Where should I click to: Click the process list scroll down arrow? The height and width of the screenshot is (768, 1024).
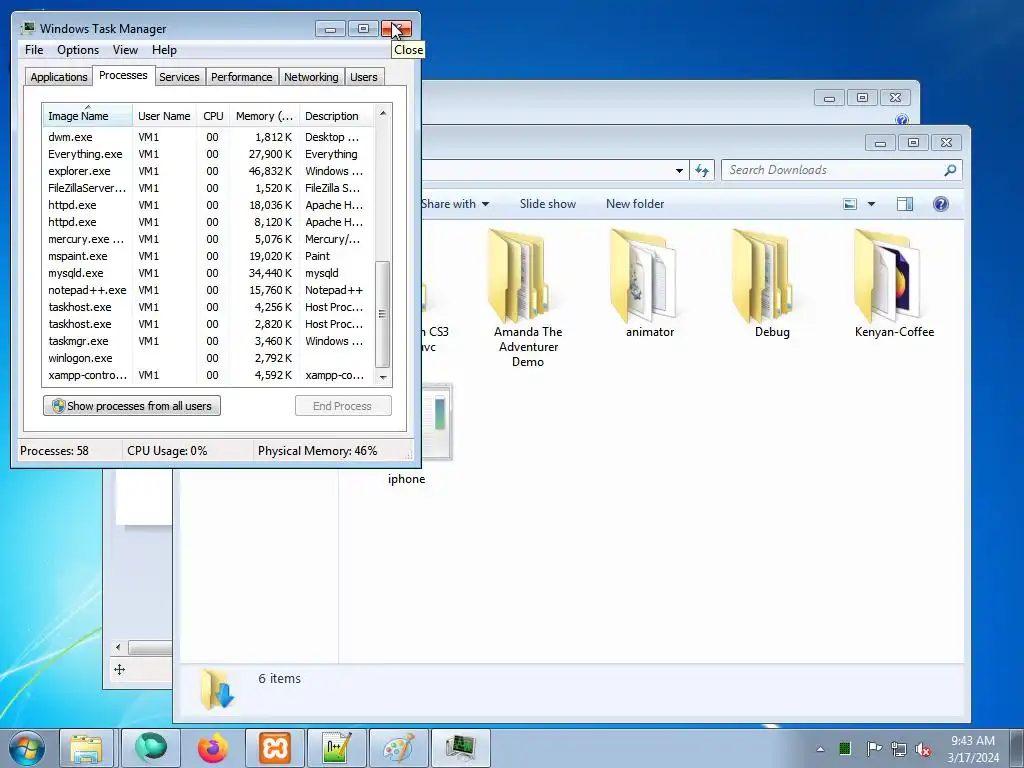tap(383, 377)
